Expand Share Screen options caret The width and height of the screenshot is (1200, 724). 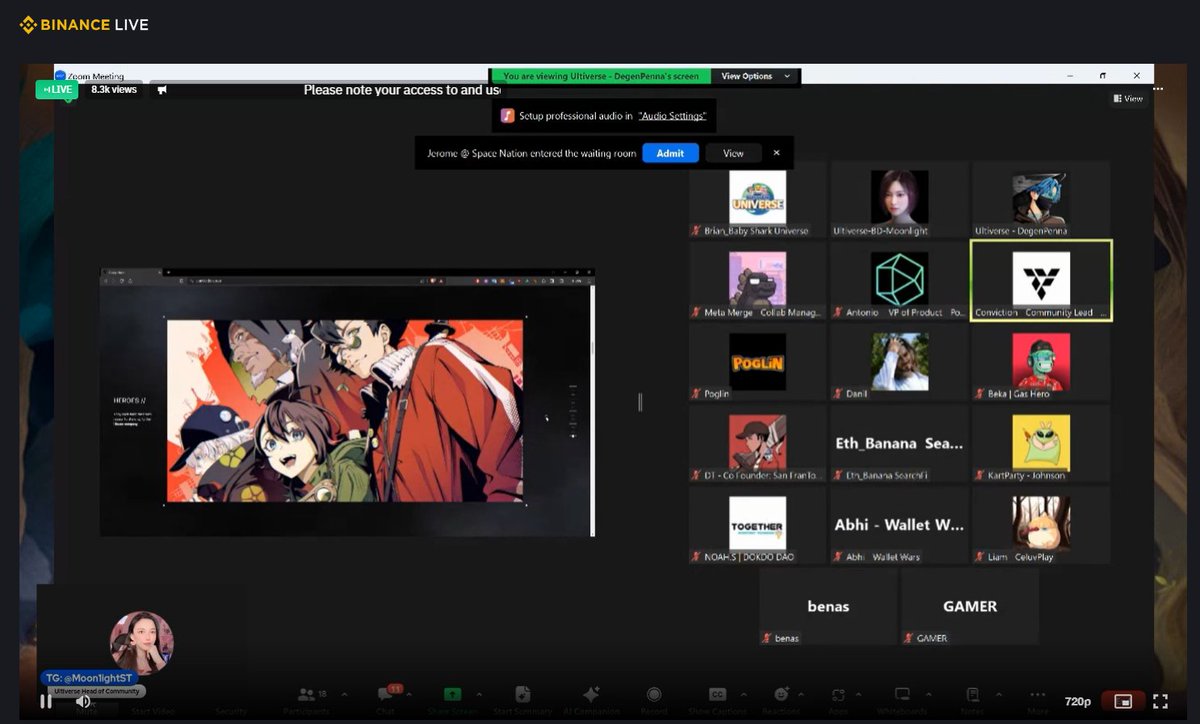coord(478,693)
